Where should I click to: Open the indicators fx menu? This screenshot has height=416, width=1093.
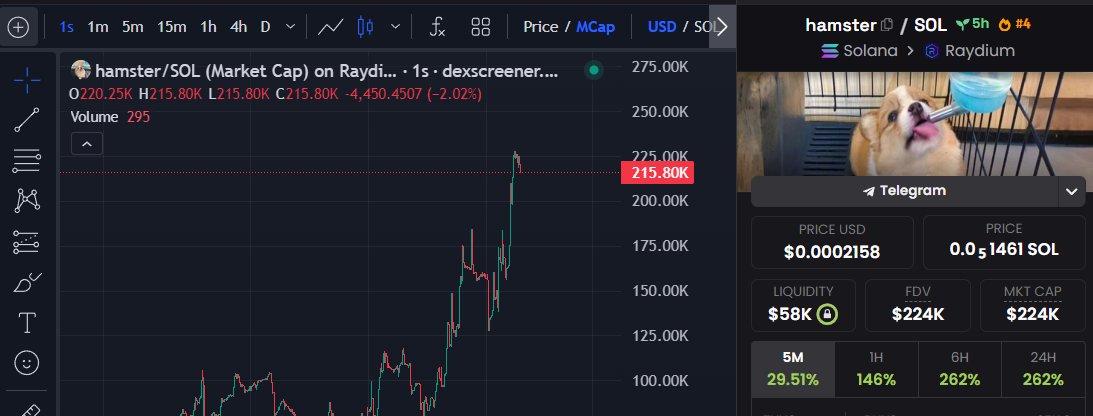tap(437, 27)
